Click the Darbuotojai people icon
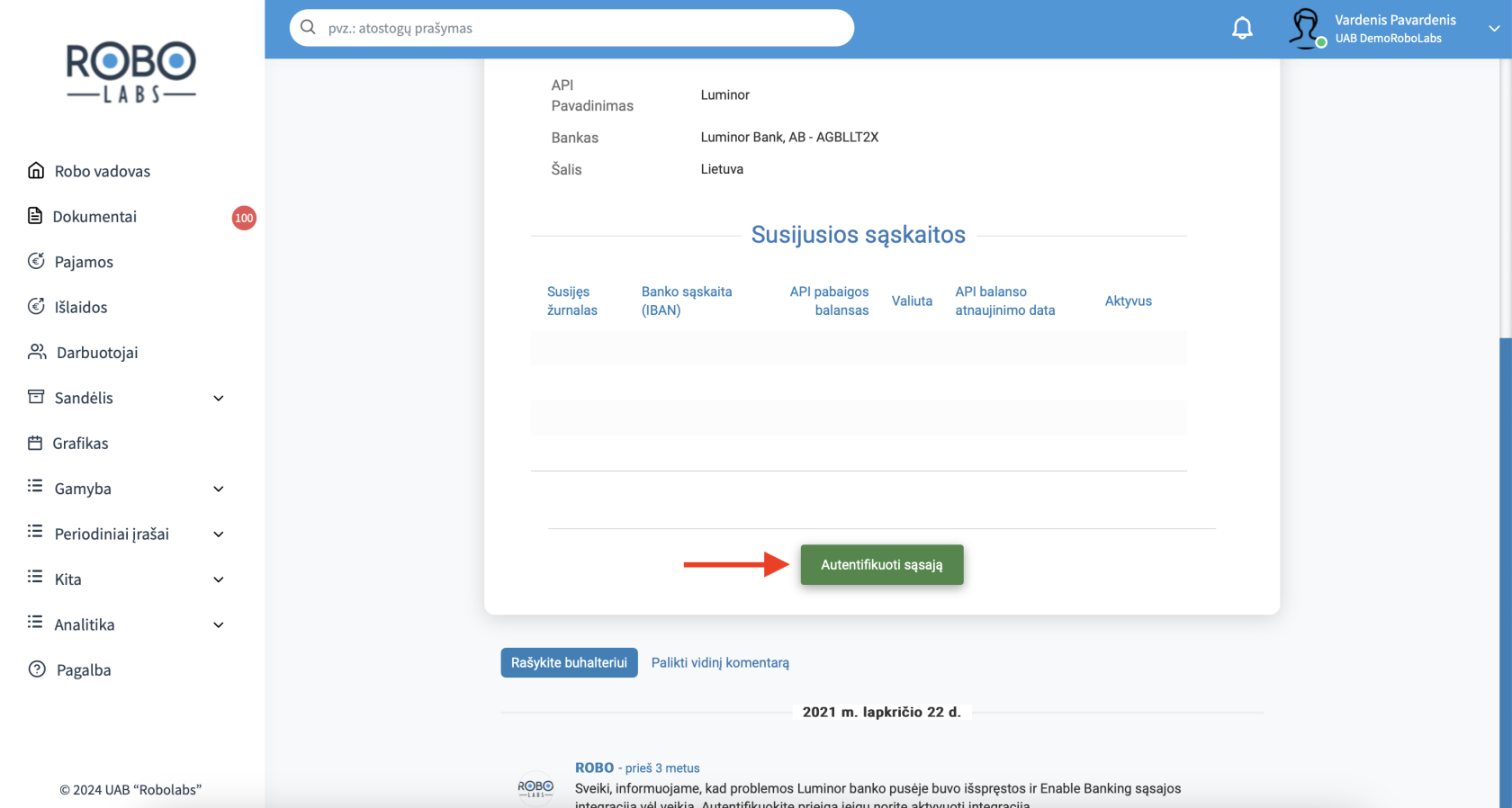The image size is (1512, 808). (37, 351)
